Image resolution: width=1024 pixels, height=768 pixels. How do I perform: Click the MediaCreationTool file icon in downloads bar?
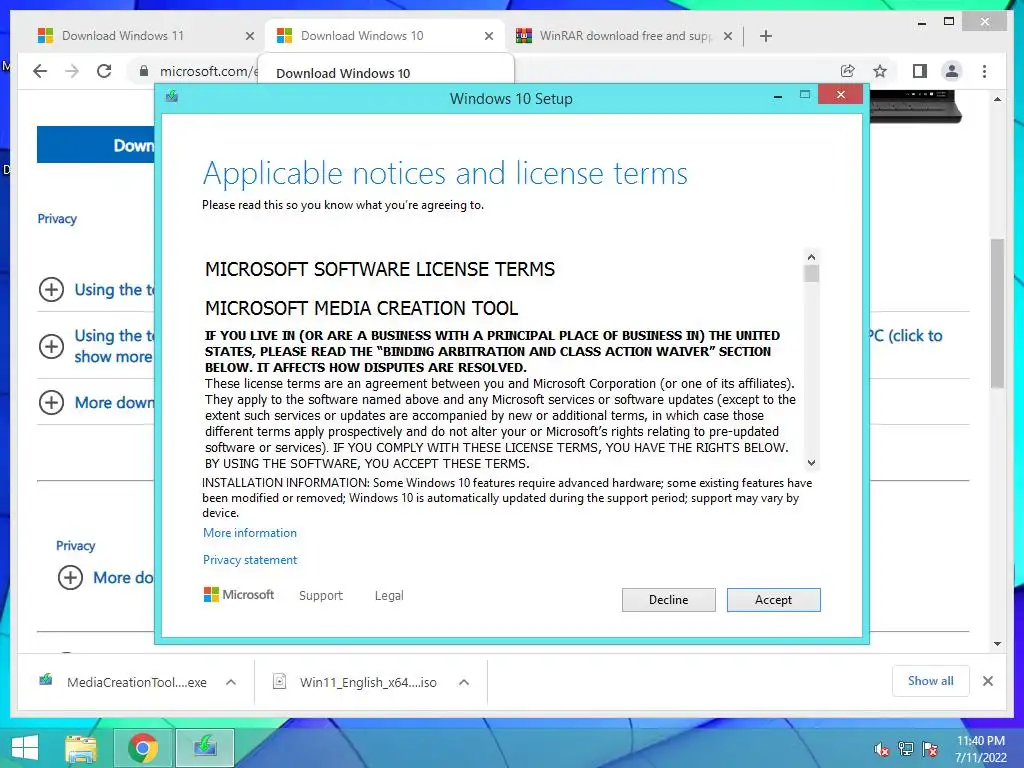click(45, 680)
